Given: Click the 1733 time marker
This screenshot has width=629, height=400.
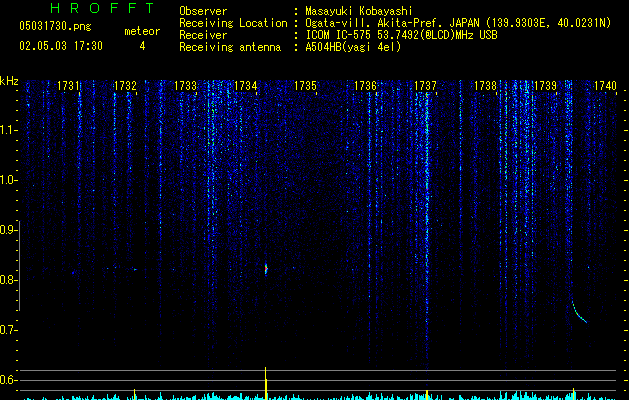Looking at the screenshot, I should [185, 86].
